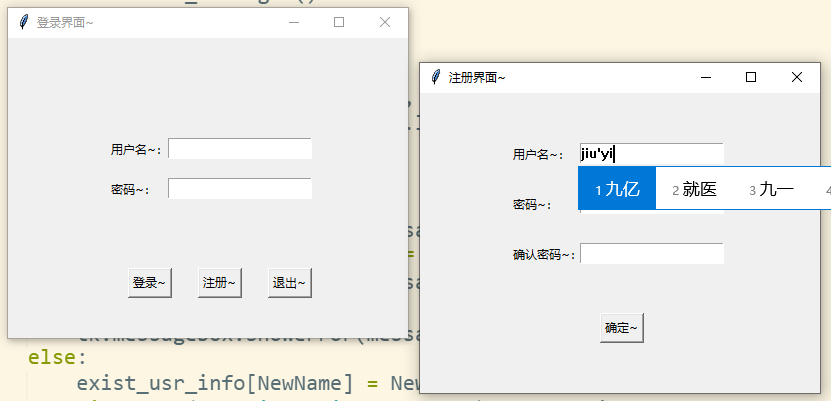Choose IME candidate 1 九亿
831x401 pixels.
coord(617,189)
